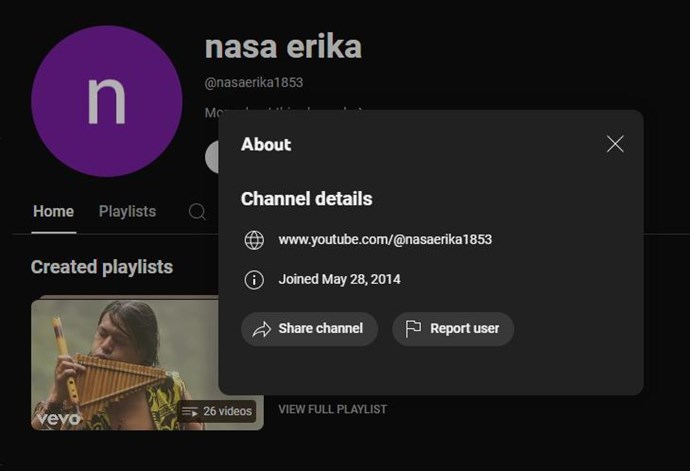Close the About dialog with the X
The width and height of the screenshot is (690, 471).
click(x=615, y=144)
